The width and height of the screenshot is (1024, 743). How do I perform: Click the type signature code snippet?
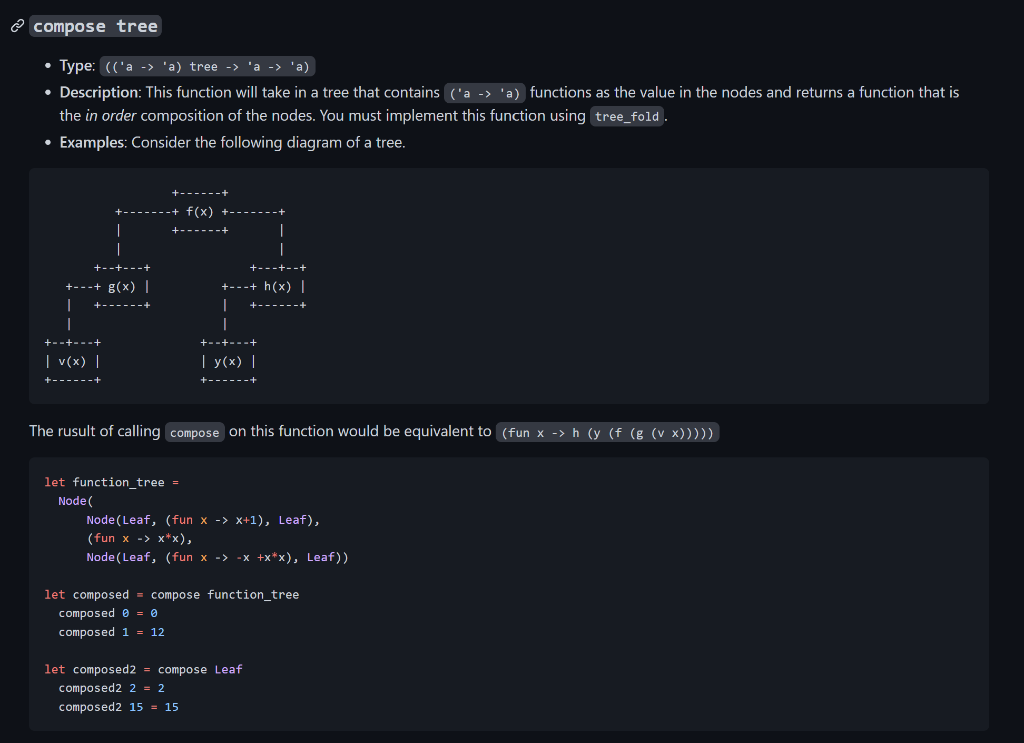(x=206, y=65)
